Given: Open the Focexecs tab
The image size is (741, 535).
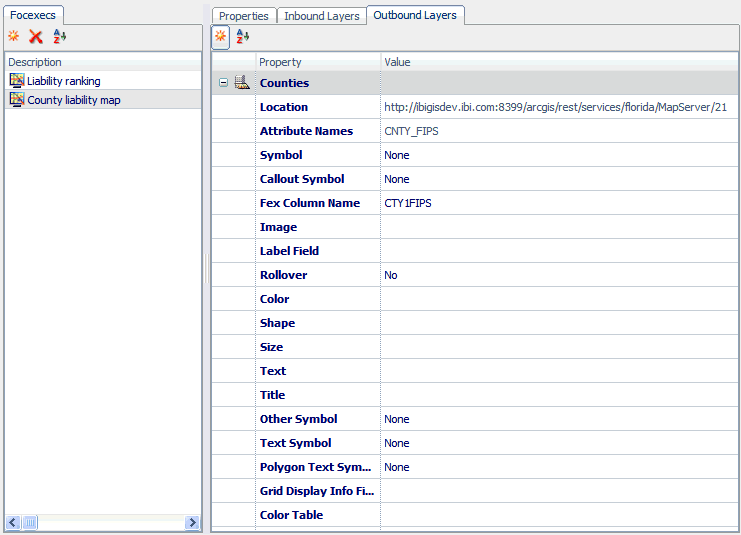Looking at the screenshot, I should 33,15.
